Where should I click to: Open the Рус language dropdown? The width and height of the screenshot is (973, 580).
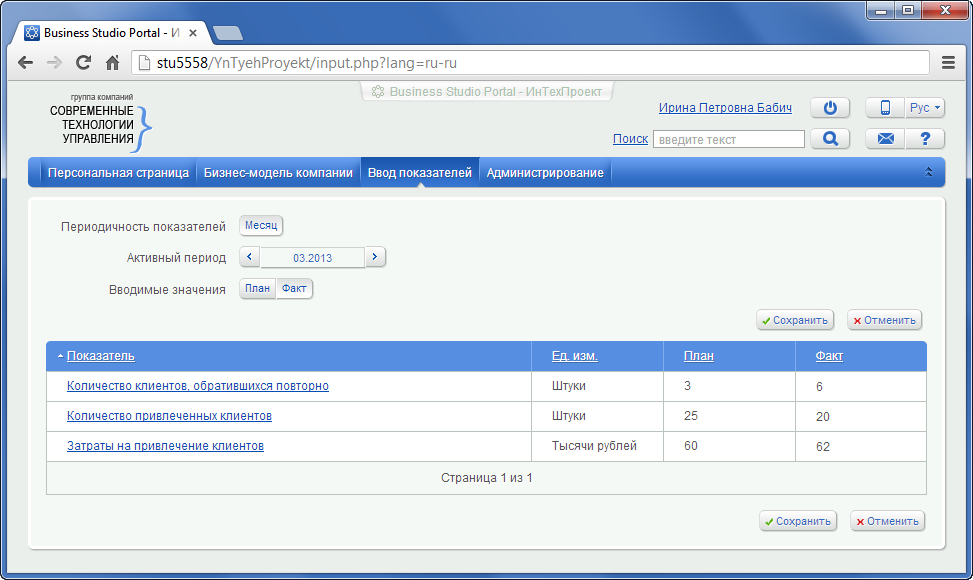925,108
